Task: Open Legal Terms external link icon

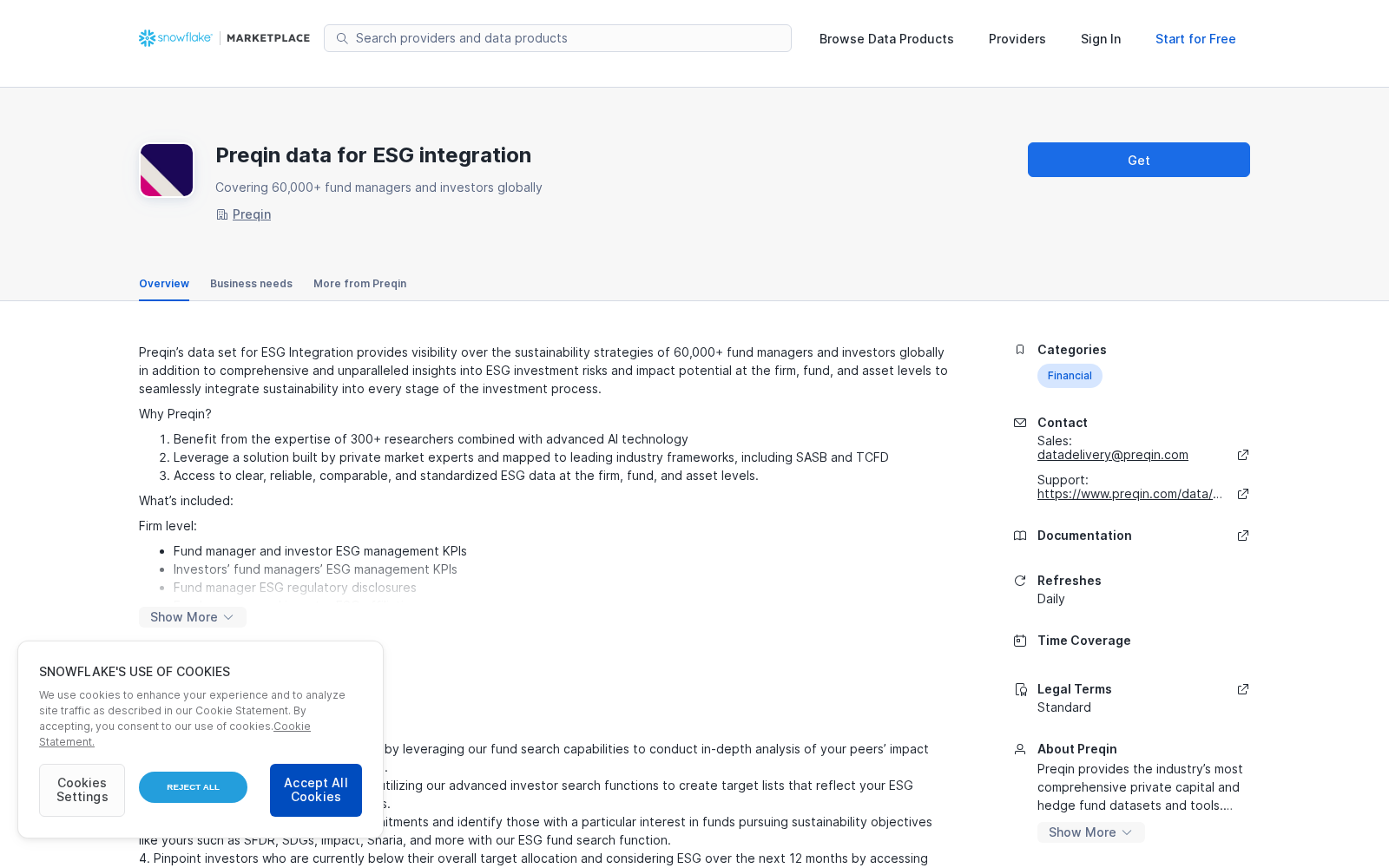Action: click(1243, 689)
